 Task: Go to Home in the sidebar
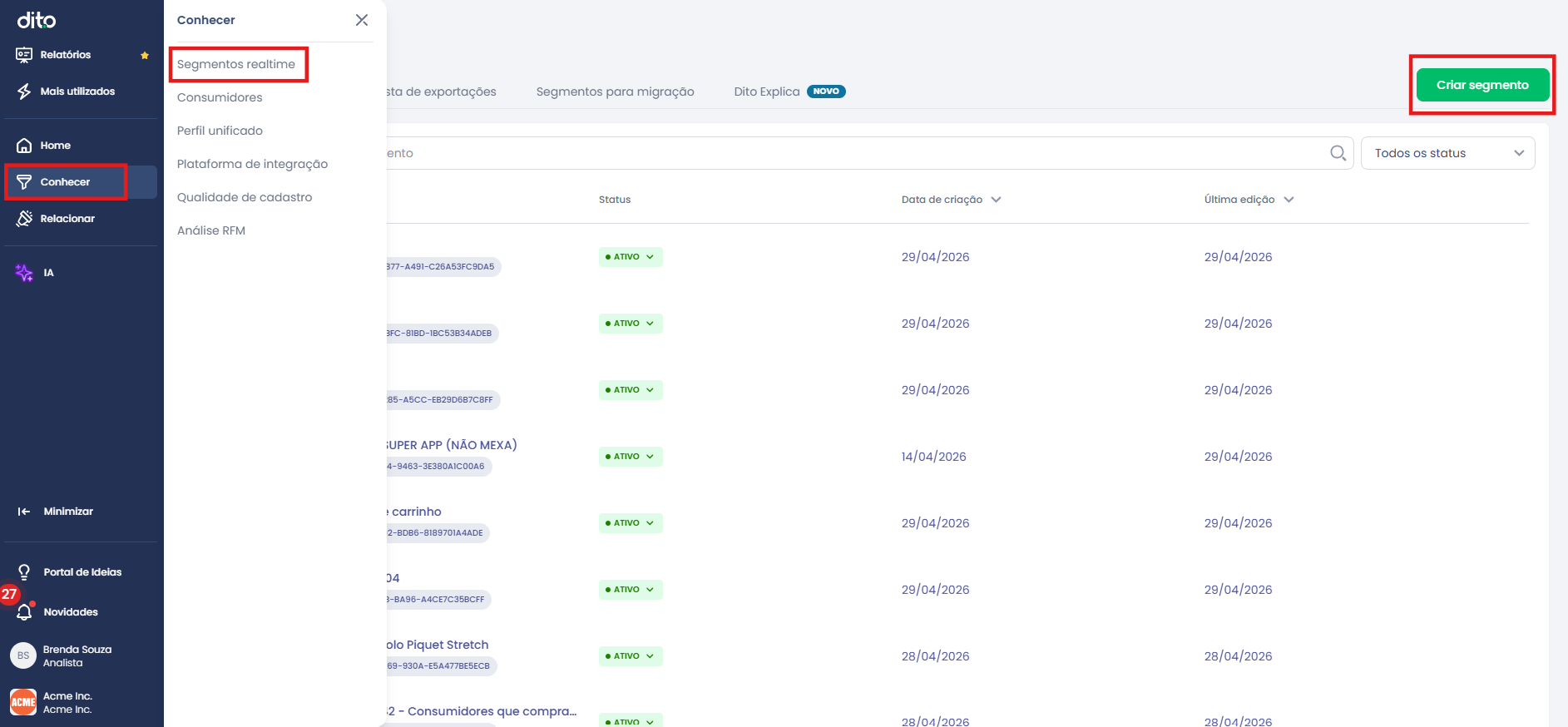[x=55, y=146]
